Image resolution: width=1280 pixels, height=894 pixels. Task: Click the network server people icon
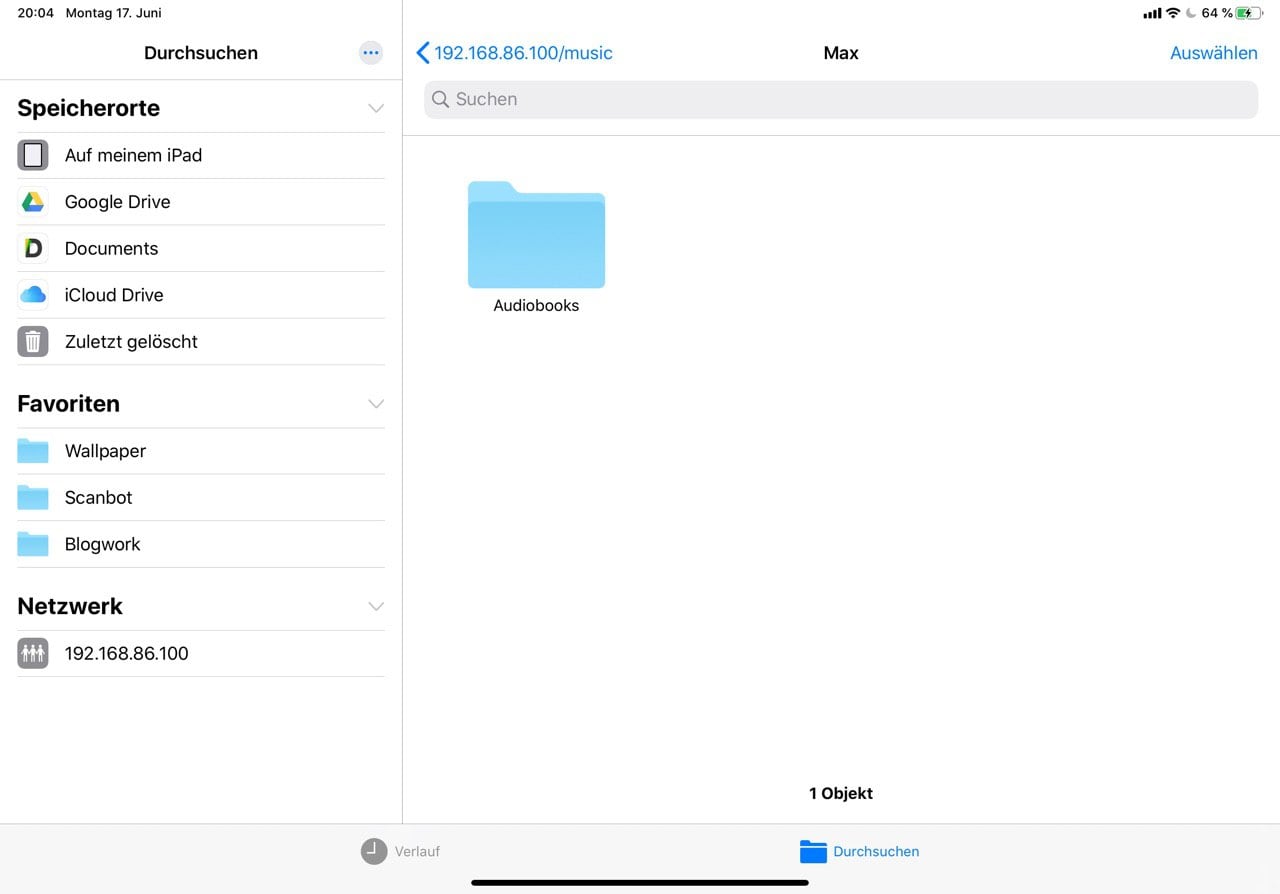[x=33, y=654]
